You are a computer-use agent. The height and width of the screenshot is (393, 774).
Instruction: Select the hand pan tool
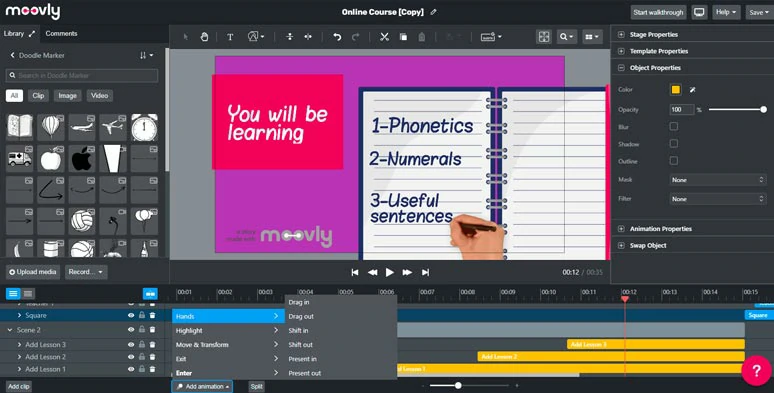[x=204, y=37]
